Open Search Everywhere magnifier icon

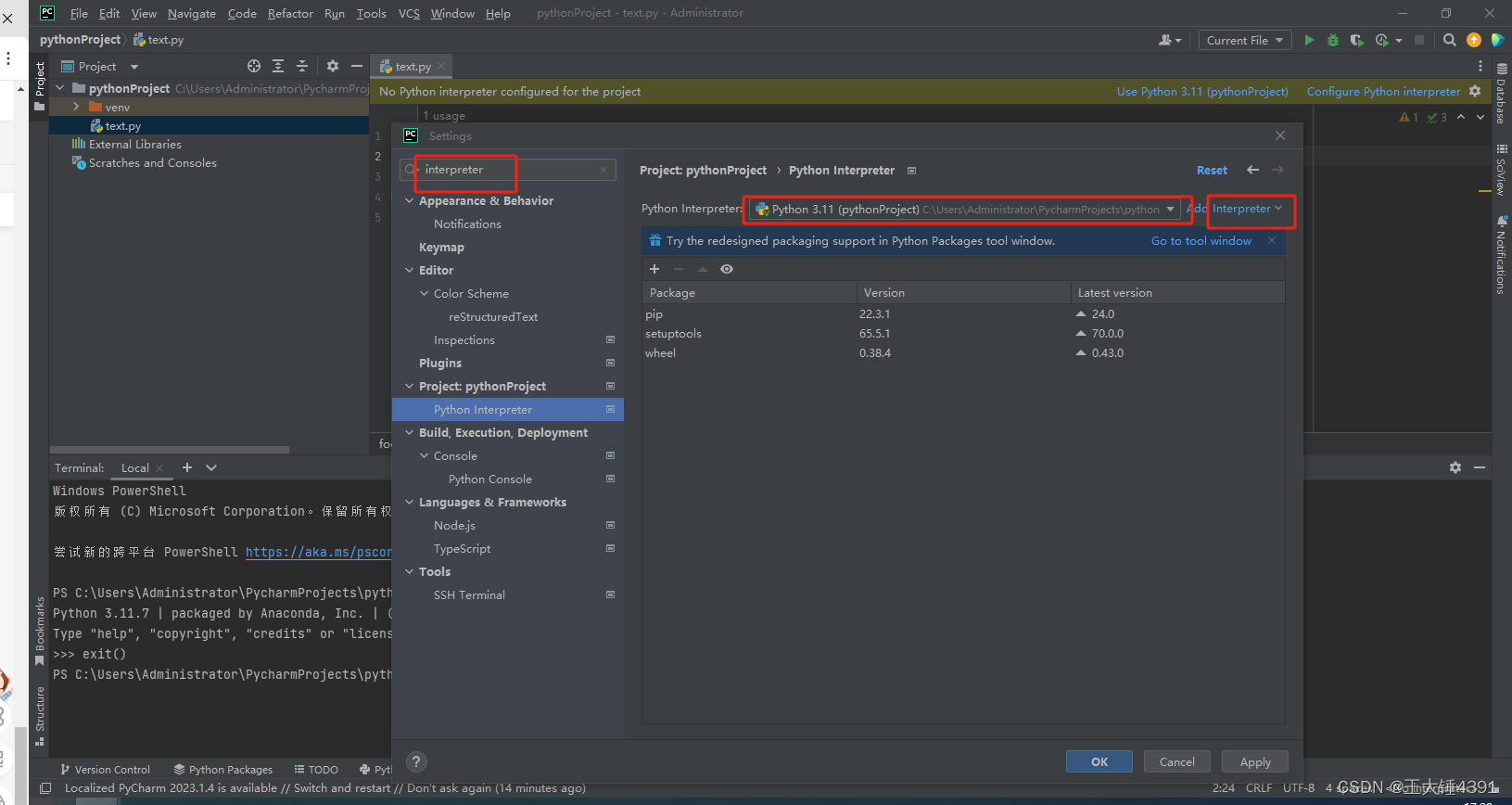tap(1450, 40)
